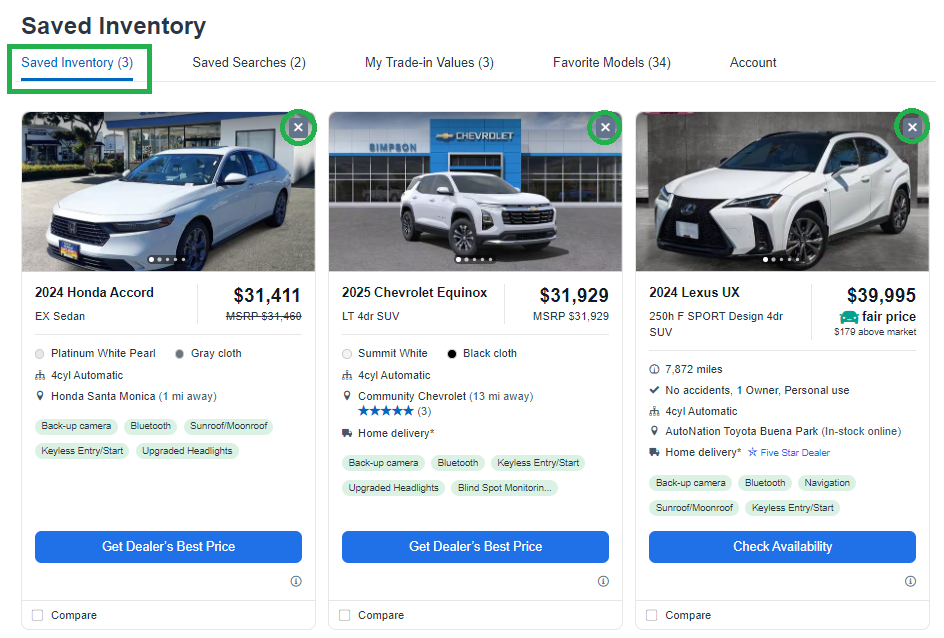Screen dimensions: 944x638
Task: Click the Honda Accord photo carousel dots
Action: pyautogui.click(x=167, y=259)
